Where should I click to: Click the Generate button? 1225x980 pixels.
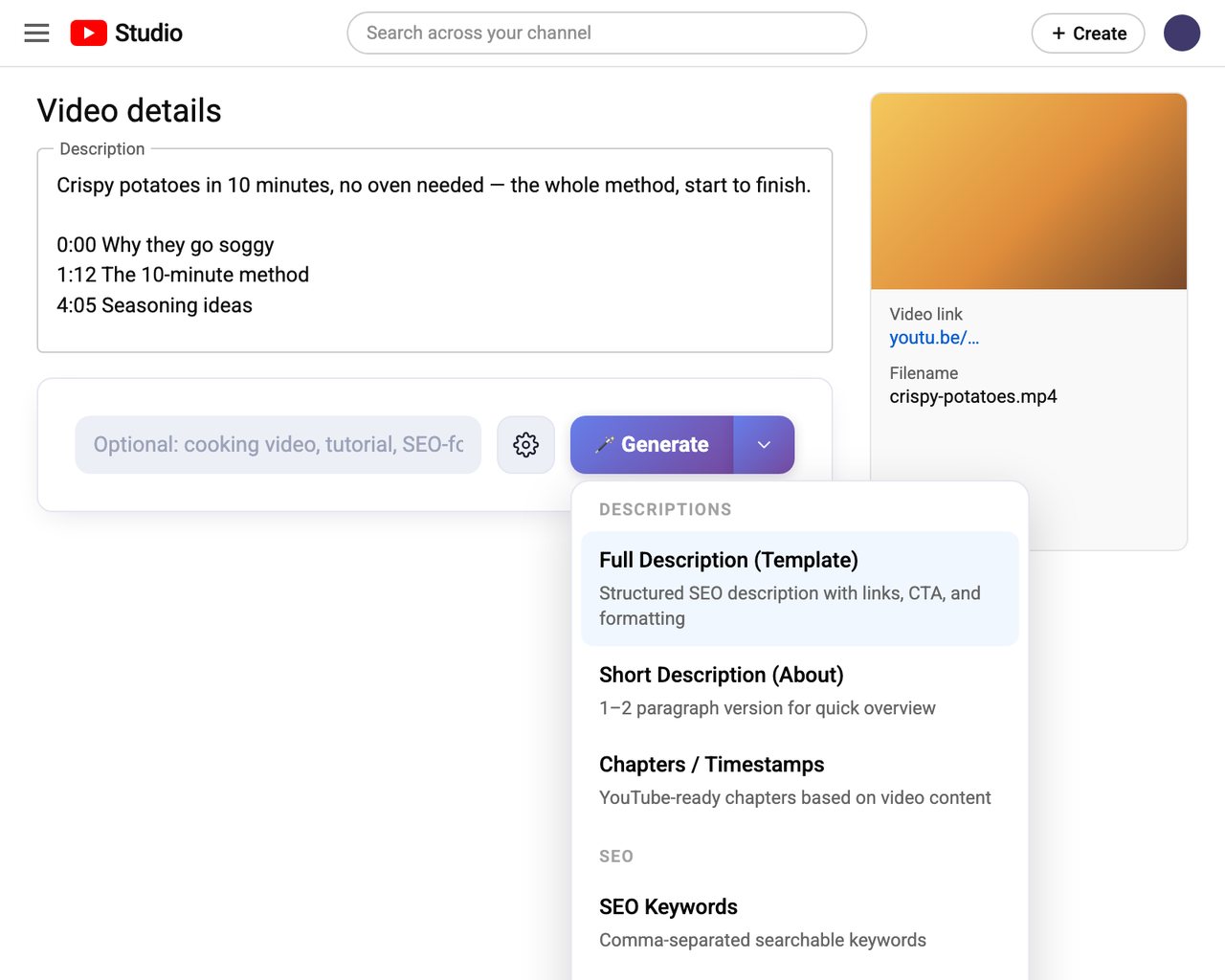coord(652,445)
